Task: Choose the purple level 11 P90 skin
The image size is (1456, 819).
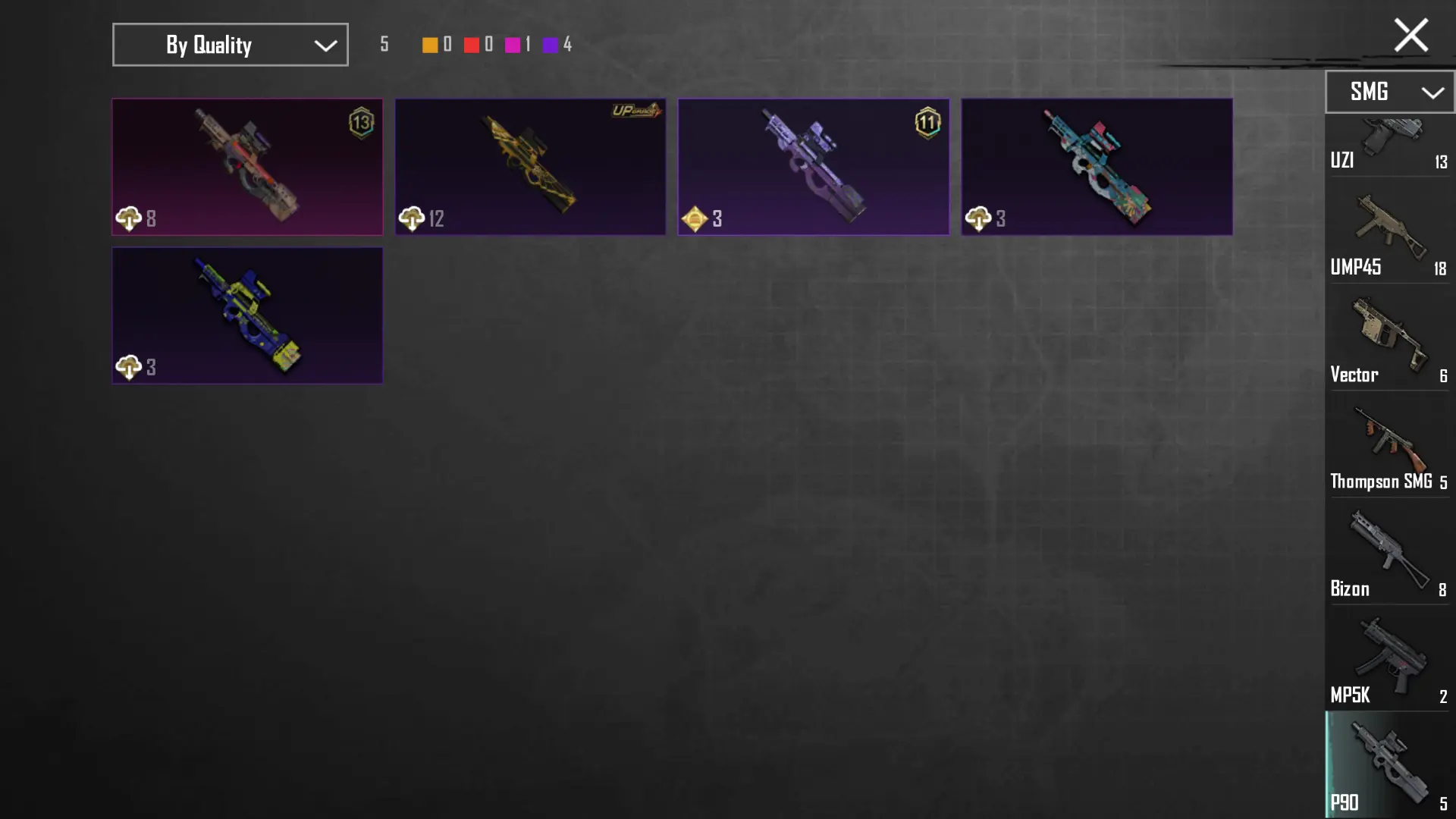Action: tap(813, 167)
